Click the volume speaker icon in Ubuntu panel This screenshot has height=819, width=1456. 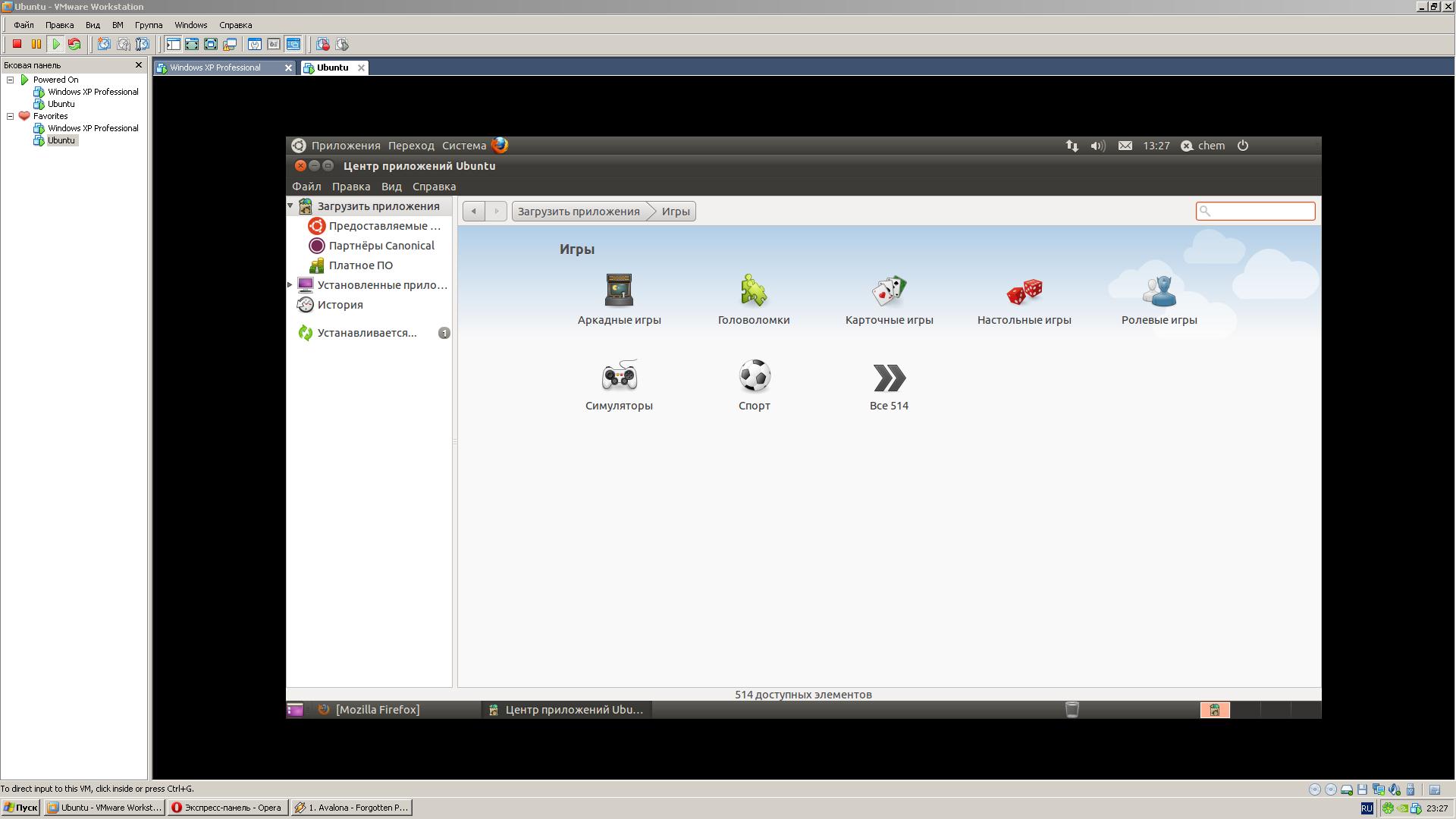[x=1097, y=146]
